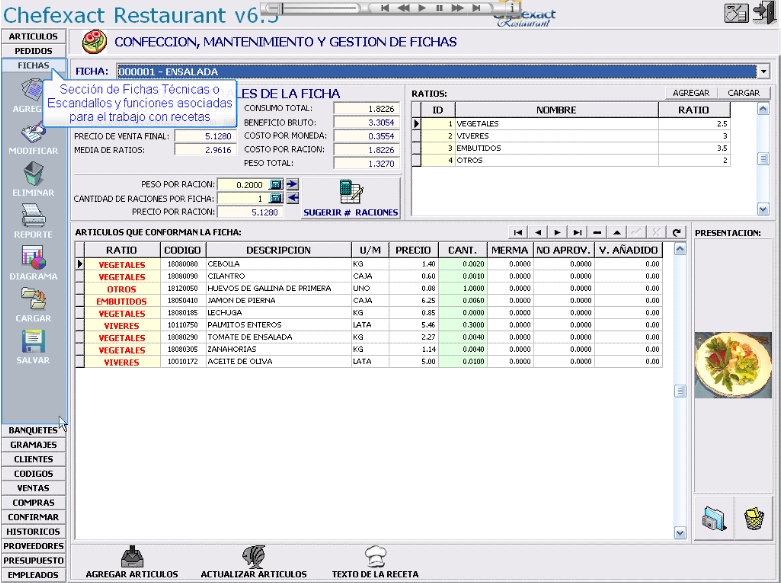Go to next record in articles navigator
The height and width of the screenshot is (583, 781).
(557, 232)
